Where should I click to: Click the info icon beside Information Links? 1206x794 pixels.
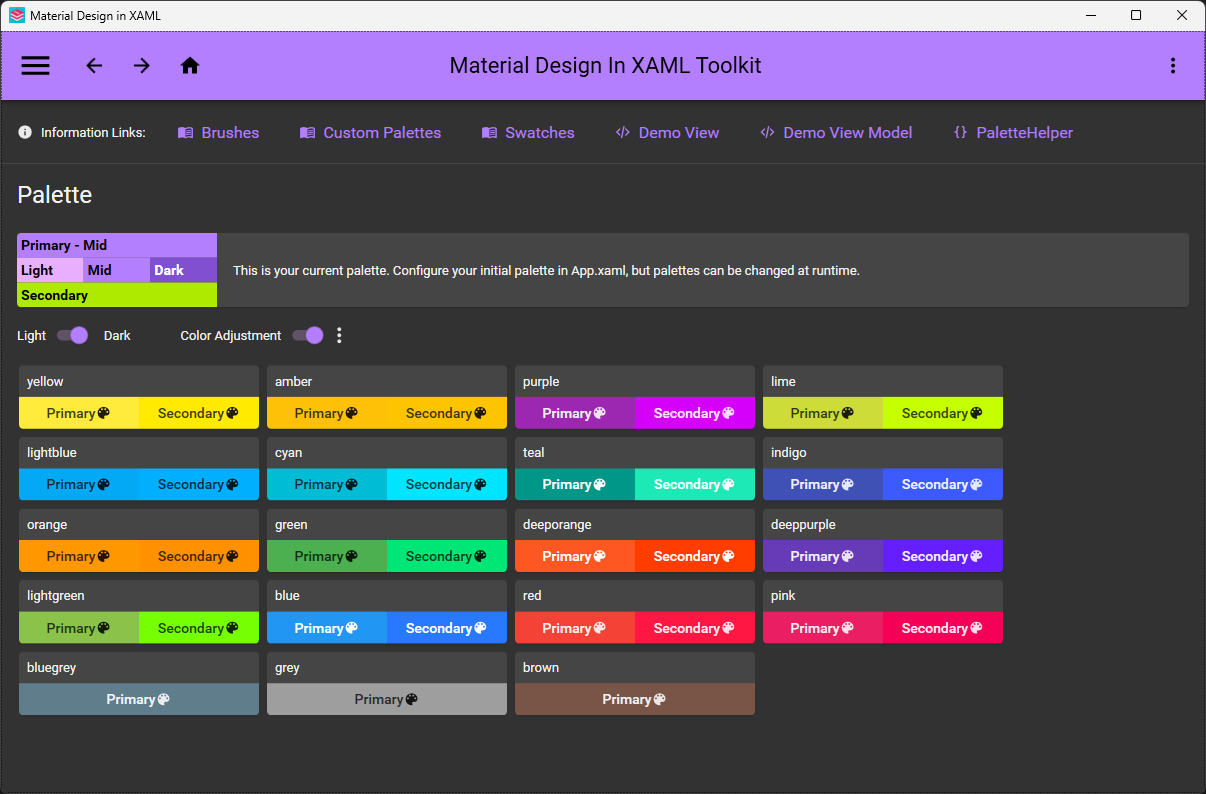coord(25,132)
